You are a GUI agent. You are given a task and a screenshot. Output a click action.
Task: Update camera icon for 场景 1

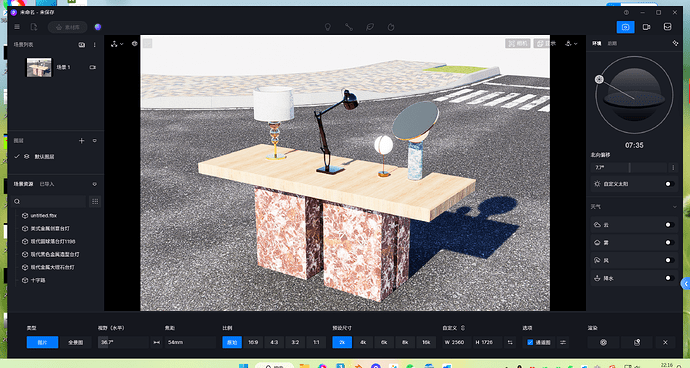pyautogui.click(x=92, y=67)
